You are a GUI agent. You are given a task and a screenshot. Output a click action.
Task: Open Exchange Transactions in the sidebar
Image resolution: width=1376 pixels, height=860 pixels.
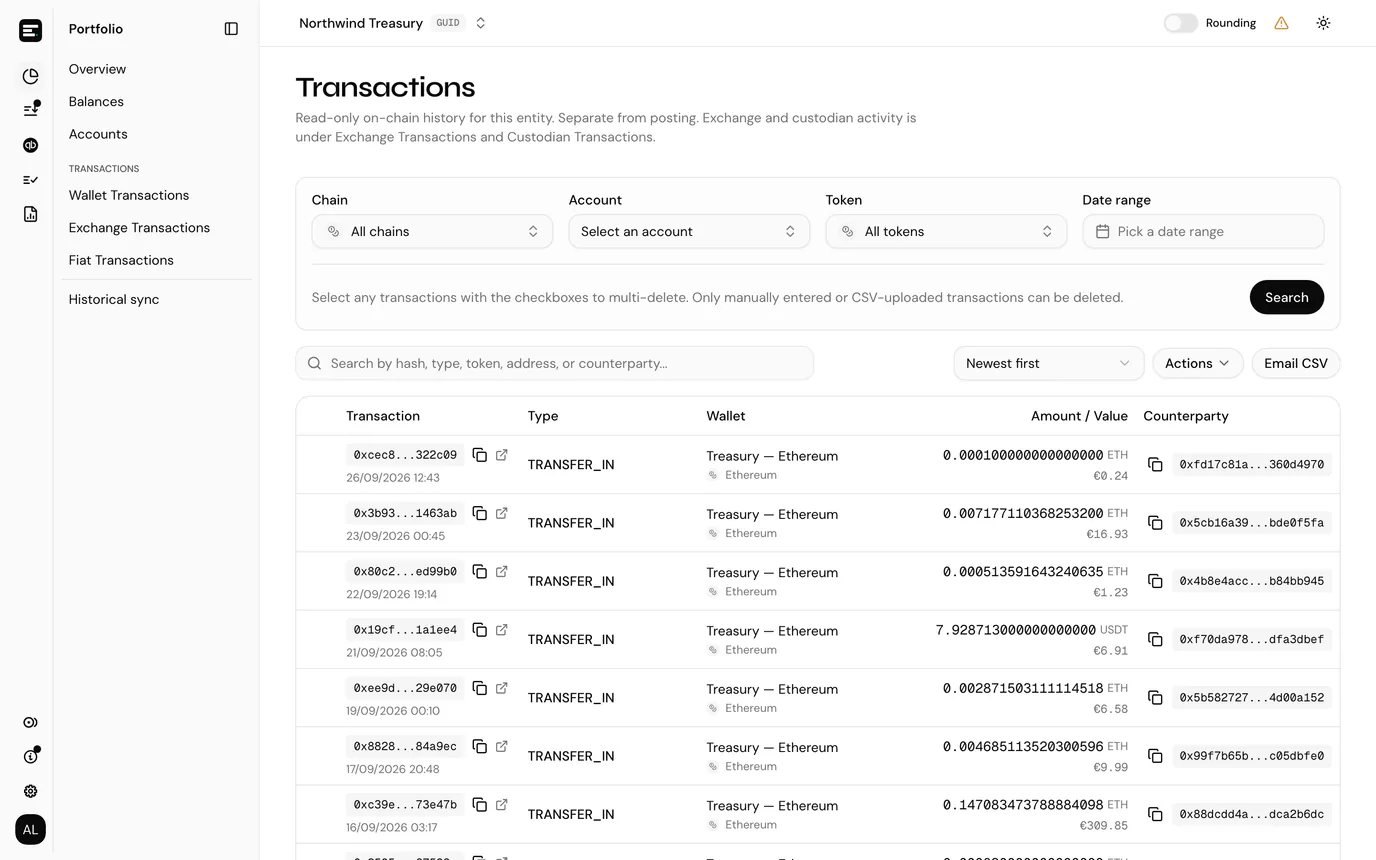coord(139,228)
